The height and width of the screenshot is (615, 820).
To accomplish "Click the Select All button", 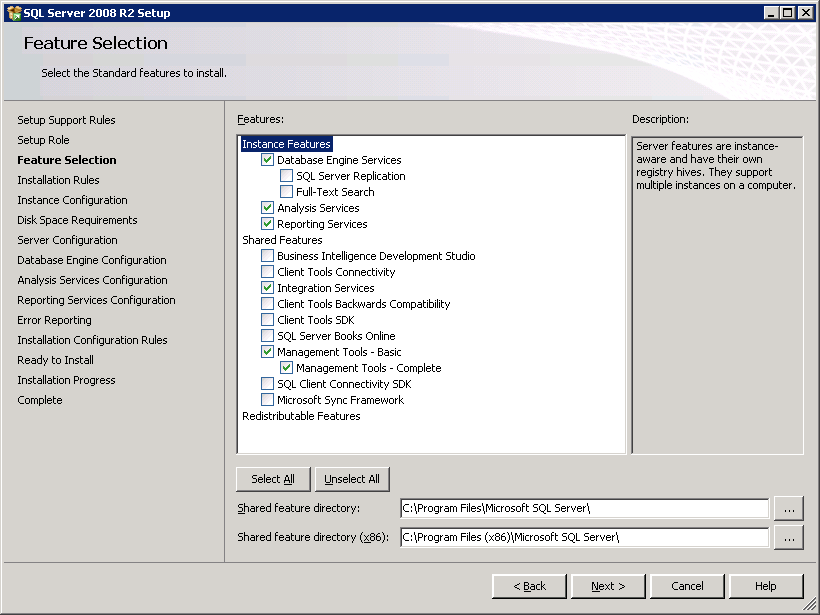I will point(273,479).
